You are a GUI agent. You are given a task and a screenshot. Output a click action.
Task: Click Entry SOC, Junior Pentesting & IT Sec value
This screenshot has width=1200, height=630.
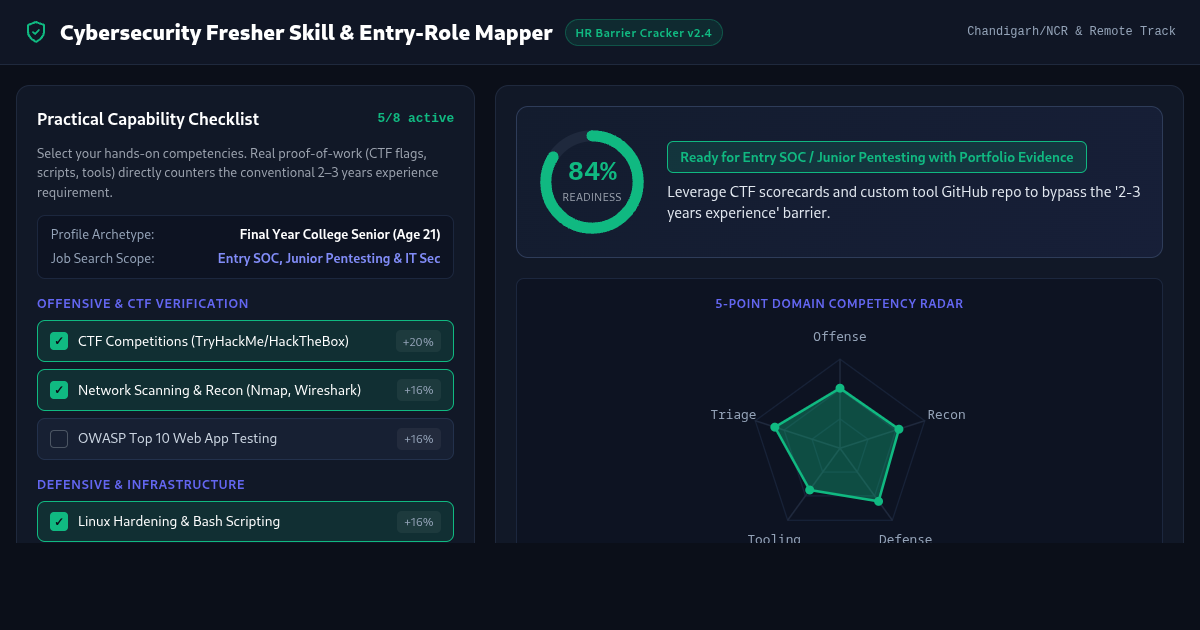pyautogui.click(x=329, y=258)
